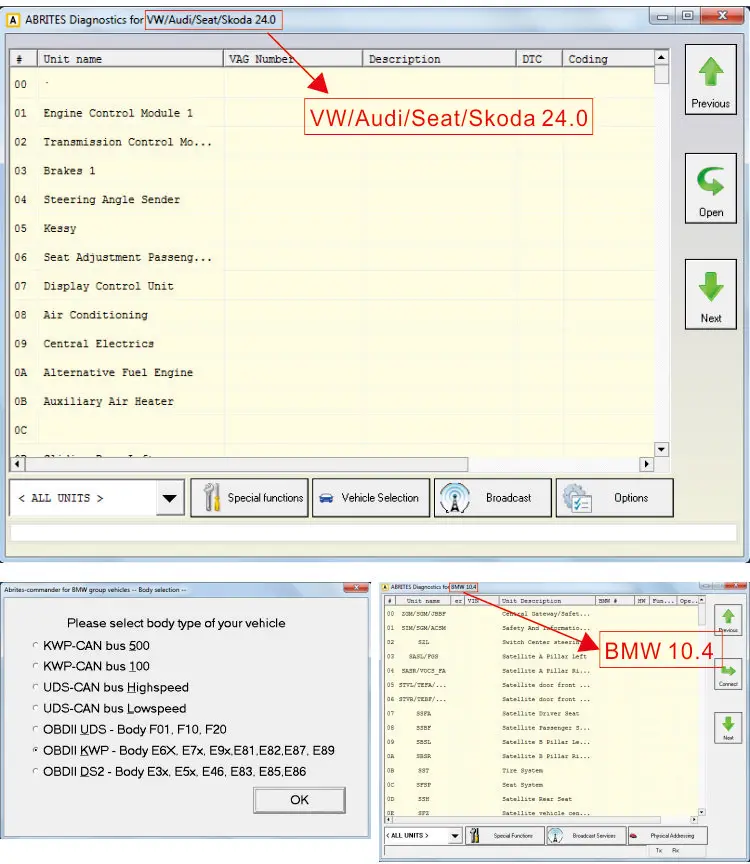Choose OBDII UDS - Body F01, F10, F20
Image resolution: width=750 pixels, height=864 pixels.
coord(36,729)
